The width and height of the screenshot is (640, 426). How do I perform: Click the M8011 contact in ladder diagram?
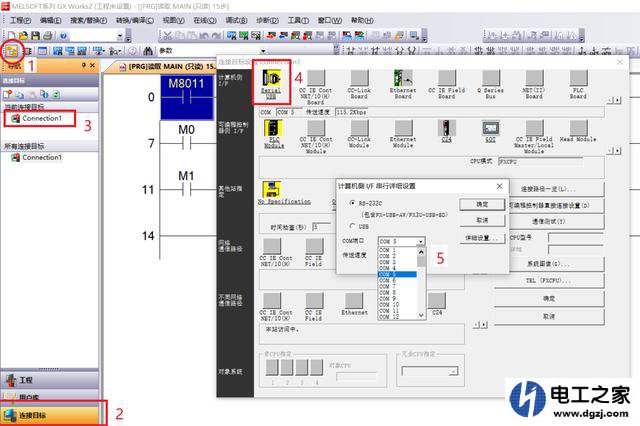point(187,97)
